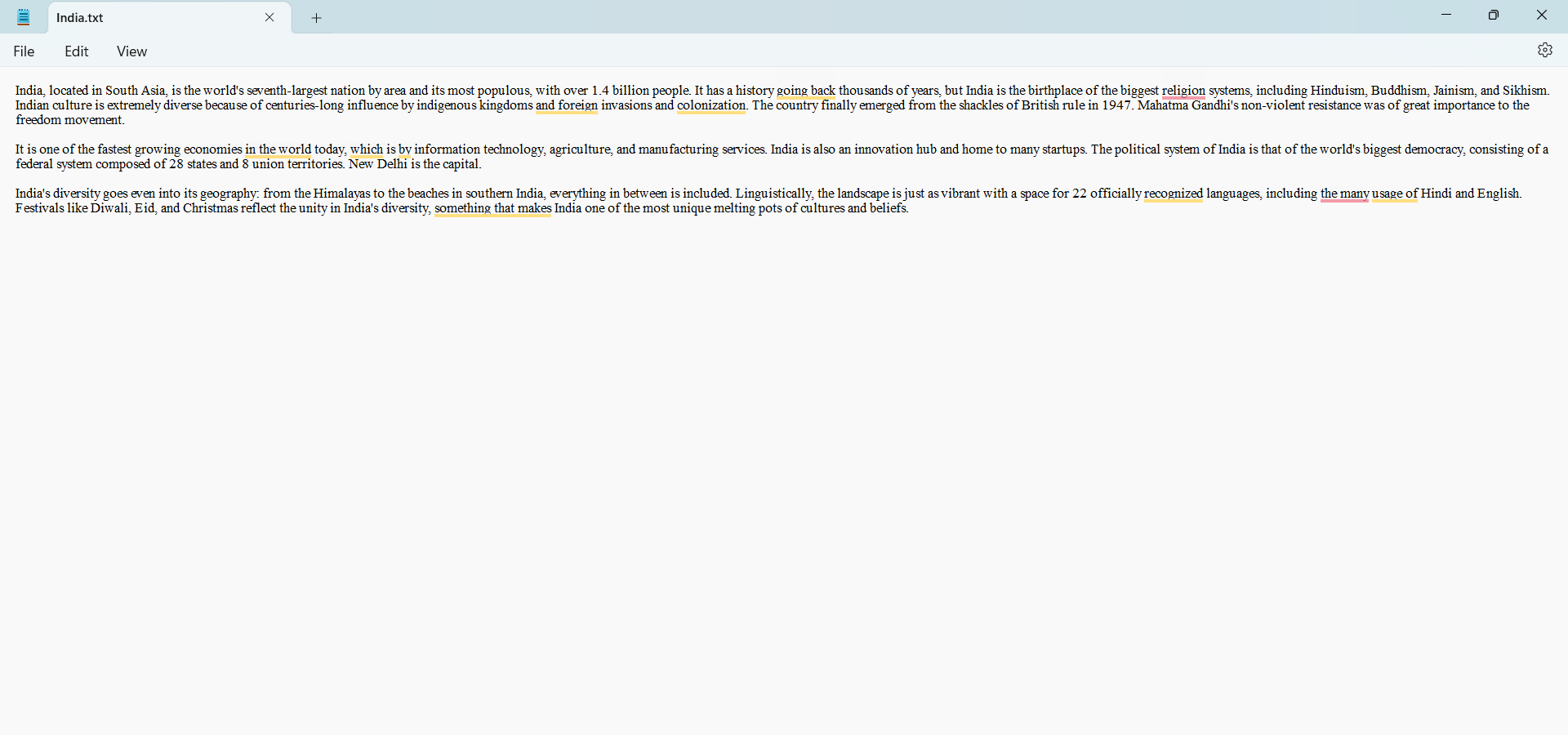Image resolution: width=1568 pixels, height=735 pixels.
Task: Open the Edit menu
Action: [77, 51]
